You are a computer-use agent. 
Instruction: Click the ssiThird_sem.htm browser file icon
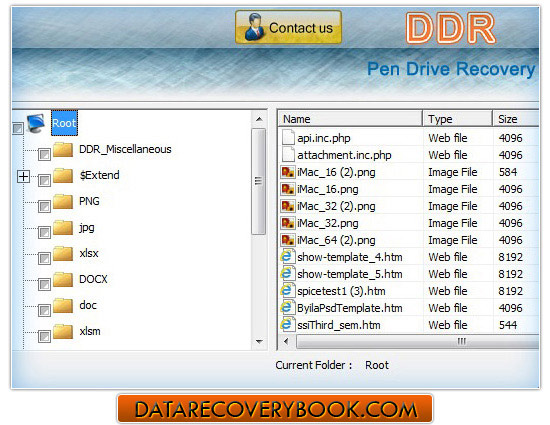287,325
